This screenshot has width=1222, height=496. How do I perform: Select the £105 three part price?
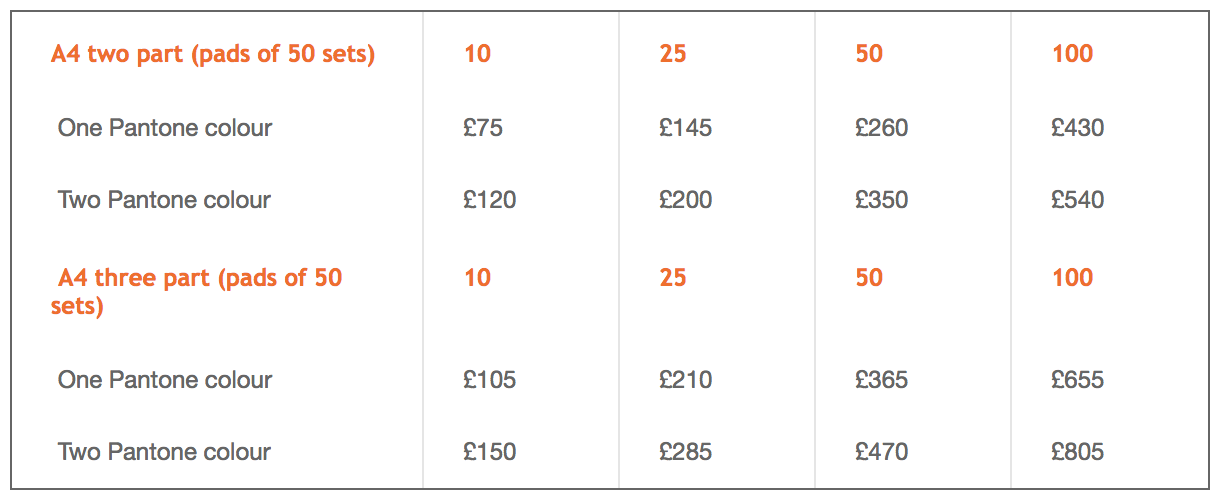490,380
